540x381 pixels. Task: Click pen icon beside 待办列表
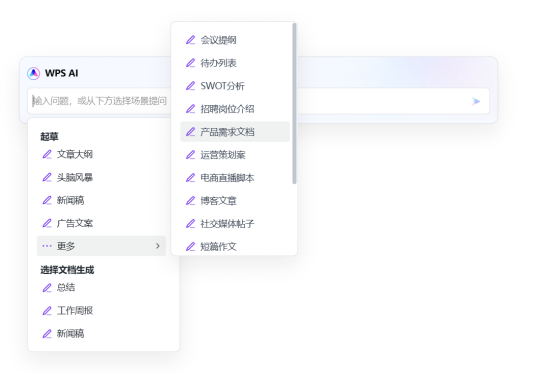pos(190,63)
